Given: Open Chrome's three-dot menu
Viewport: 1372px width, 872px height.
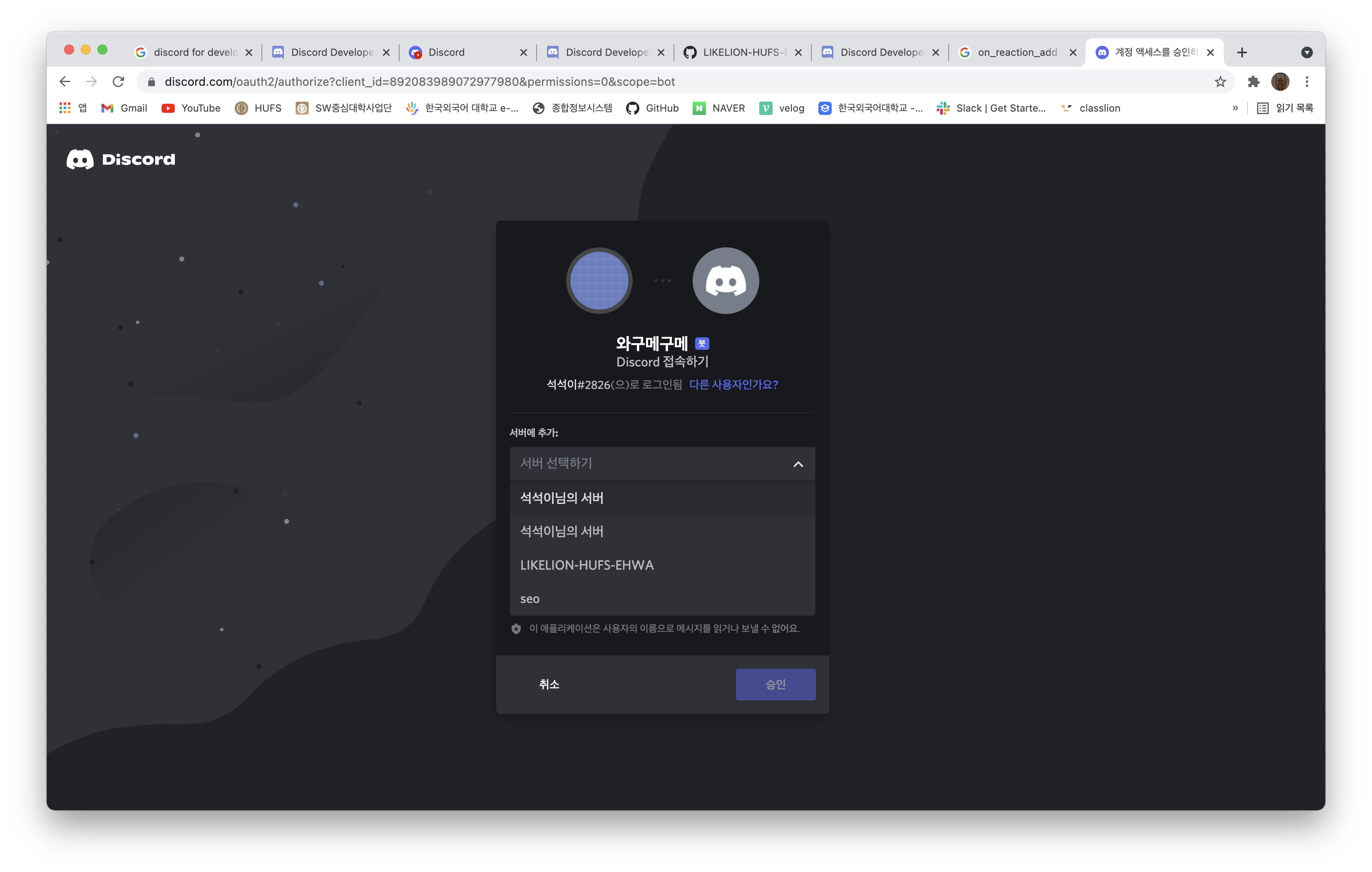Looking at the screenshot, I should pos(1307,82).
